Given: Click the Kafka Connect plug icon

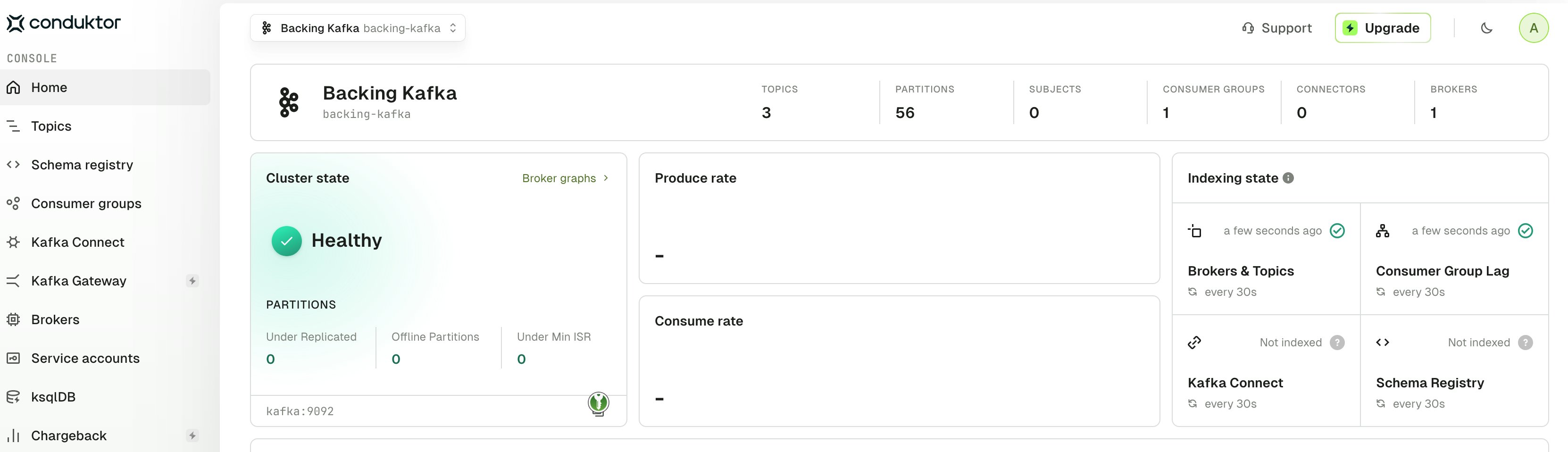Looking at the screenshot, I should tap(13, 242).
